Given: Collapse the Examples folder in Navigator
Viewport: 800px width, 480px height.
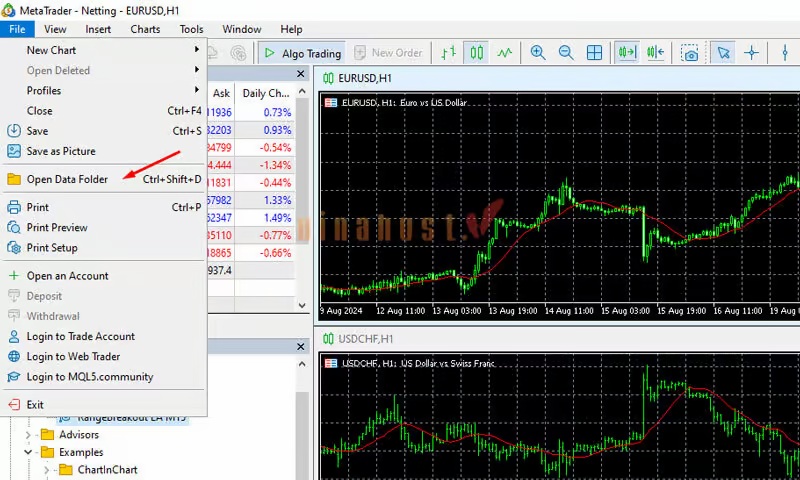Looking at the screenshot, I should [x=28, y=452].
